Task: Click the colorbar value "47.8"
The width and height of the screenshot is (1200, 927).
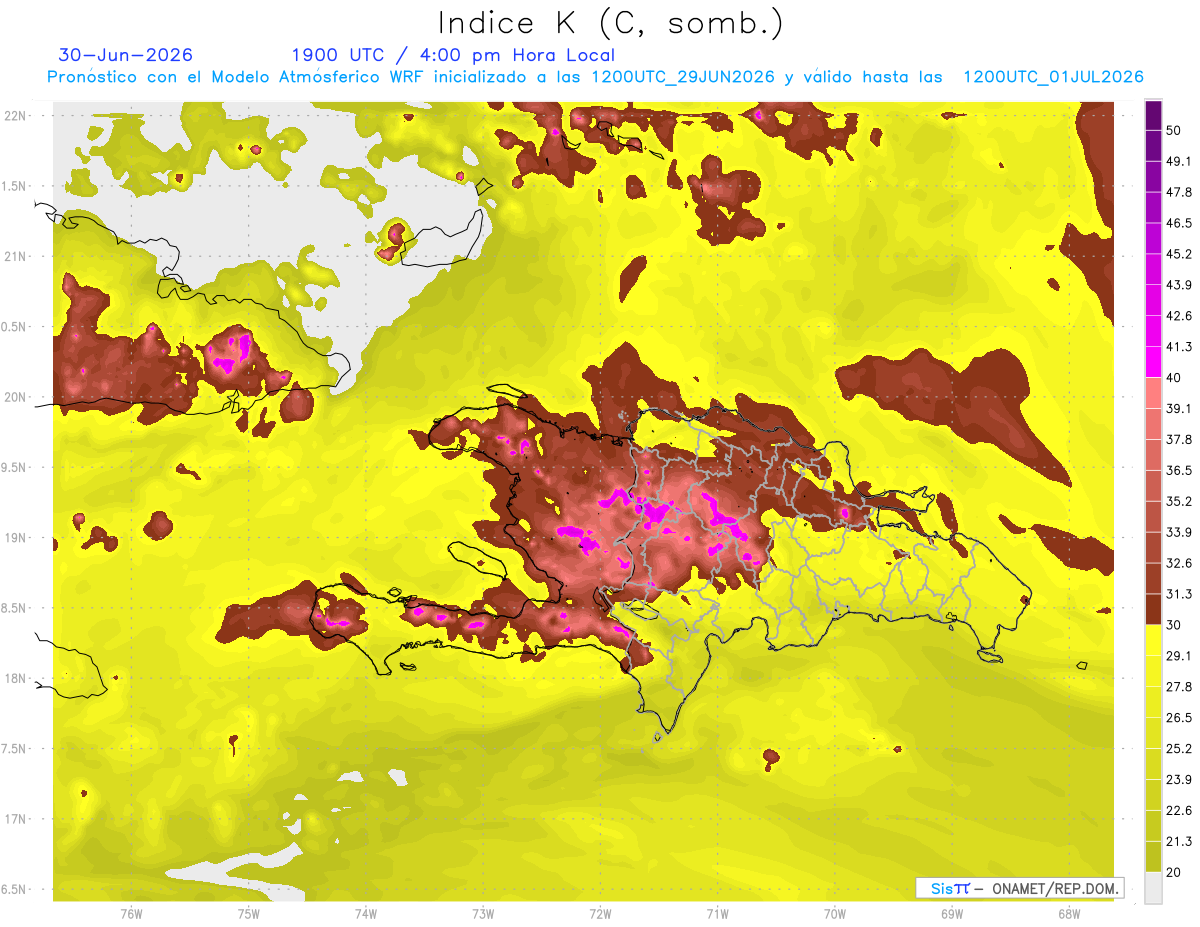Action: [x=1179, y=192]
